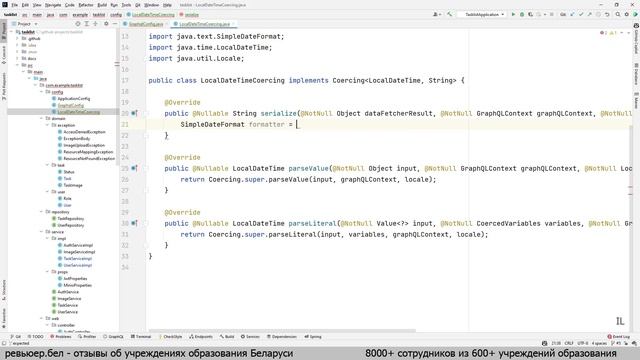The height and width of the screenshot is (360, 640).
Task: Run TasklistApplication with the green play icon
Action: coord(513,14)
